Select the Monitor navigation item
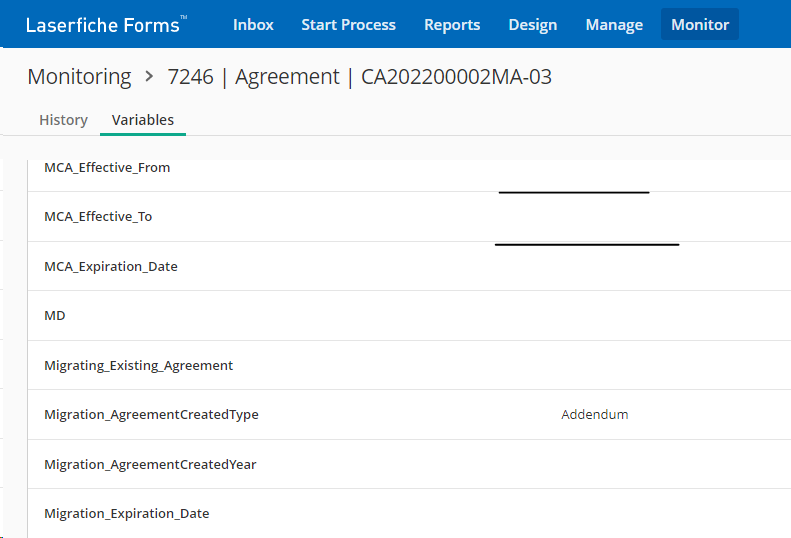Screen dimensions: 791x538 700,24
